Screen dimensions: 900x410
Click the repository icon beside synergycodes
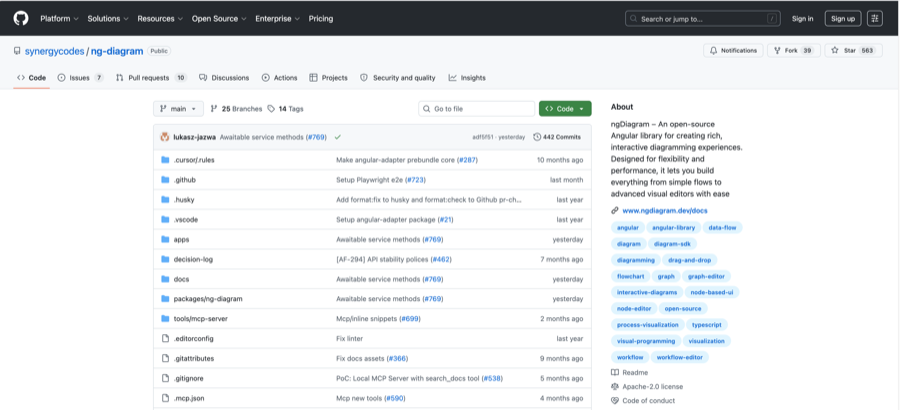[x=17, y=51]
